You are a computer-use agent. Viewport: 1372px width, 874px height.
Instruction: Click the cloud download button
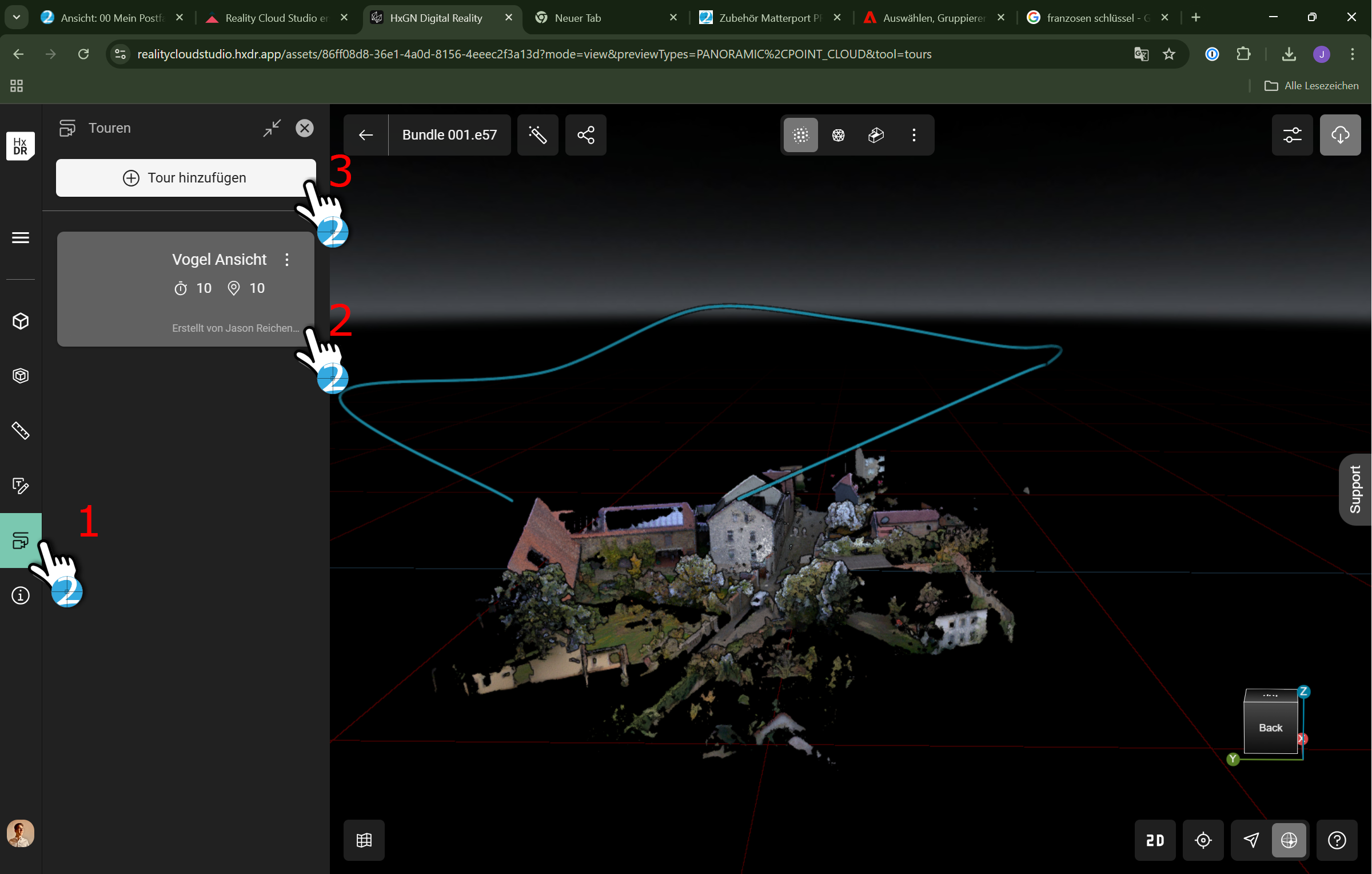coord(1341,135)
